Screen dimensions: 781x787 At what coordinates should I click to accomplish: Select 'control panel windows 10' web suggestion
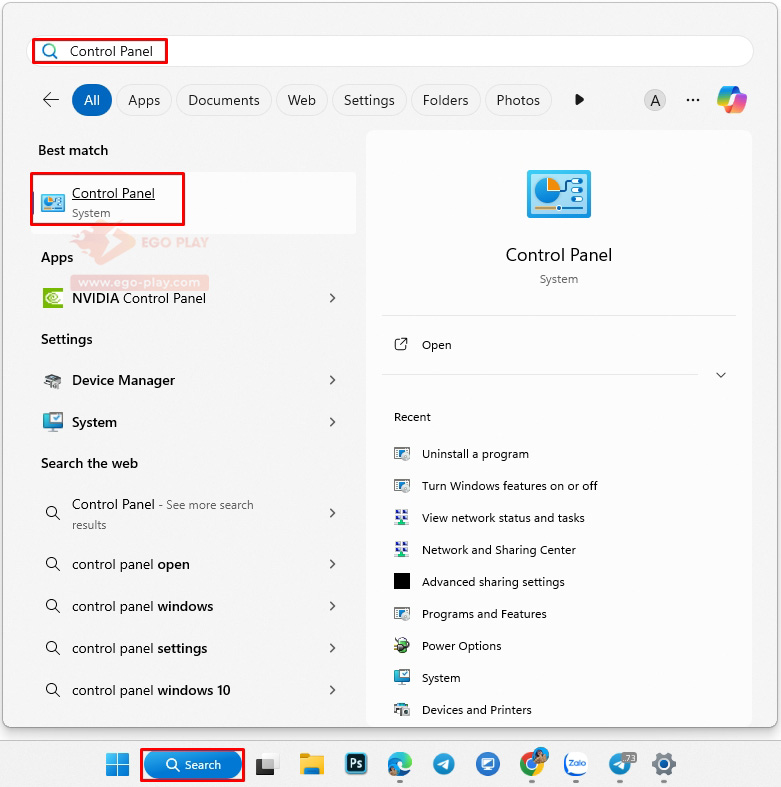pyautogui.click(x=151, y=691)
